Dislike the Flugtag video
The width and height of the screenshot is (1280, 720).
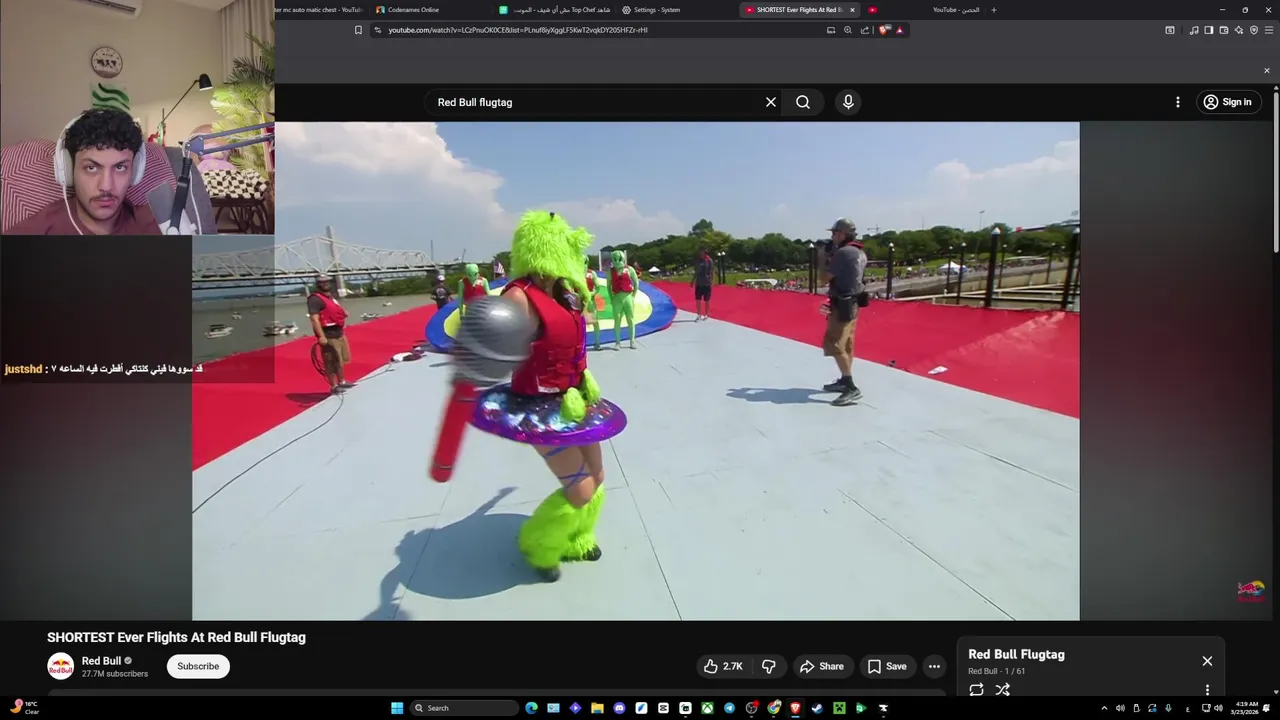click(x=768, y=667)
